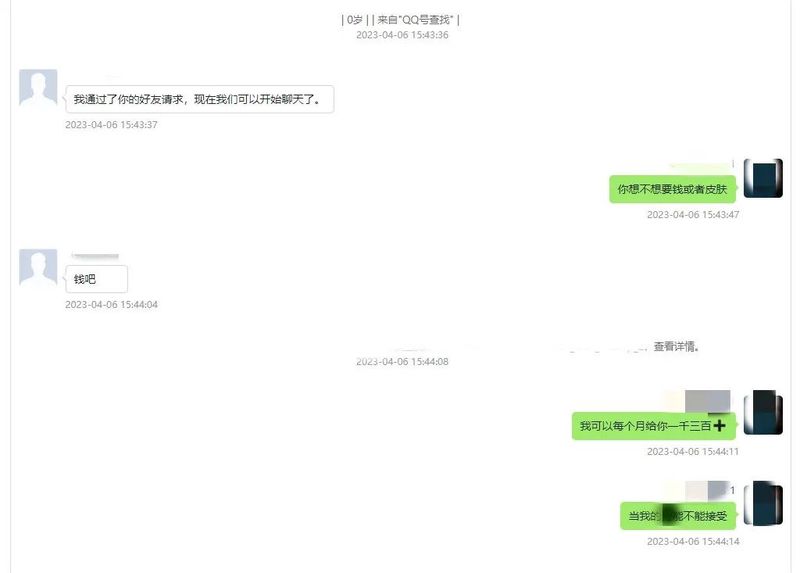Click dark avatar beside 能不能接受 message
The width and height of the screenshot is (800, 573).
click(763, 503)
